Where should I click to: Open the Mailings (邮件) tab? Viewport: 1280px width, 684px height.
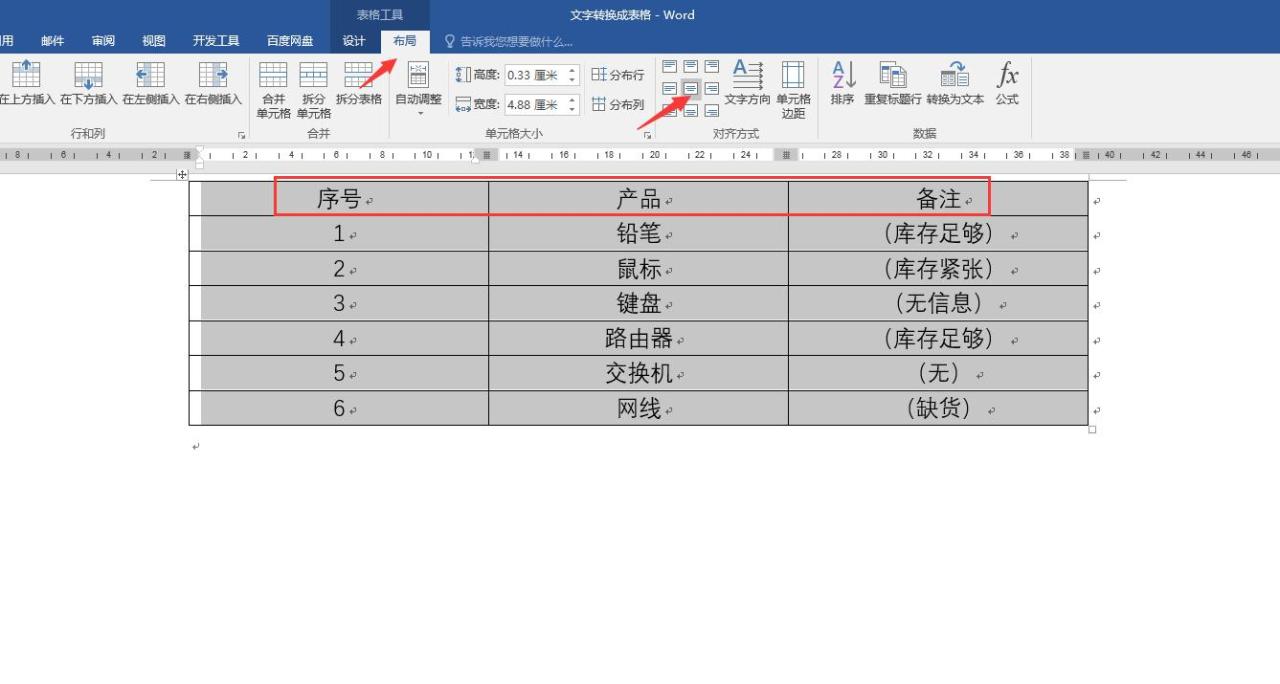coord(53,41)
